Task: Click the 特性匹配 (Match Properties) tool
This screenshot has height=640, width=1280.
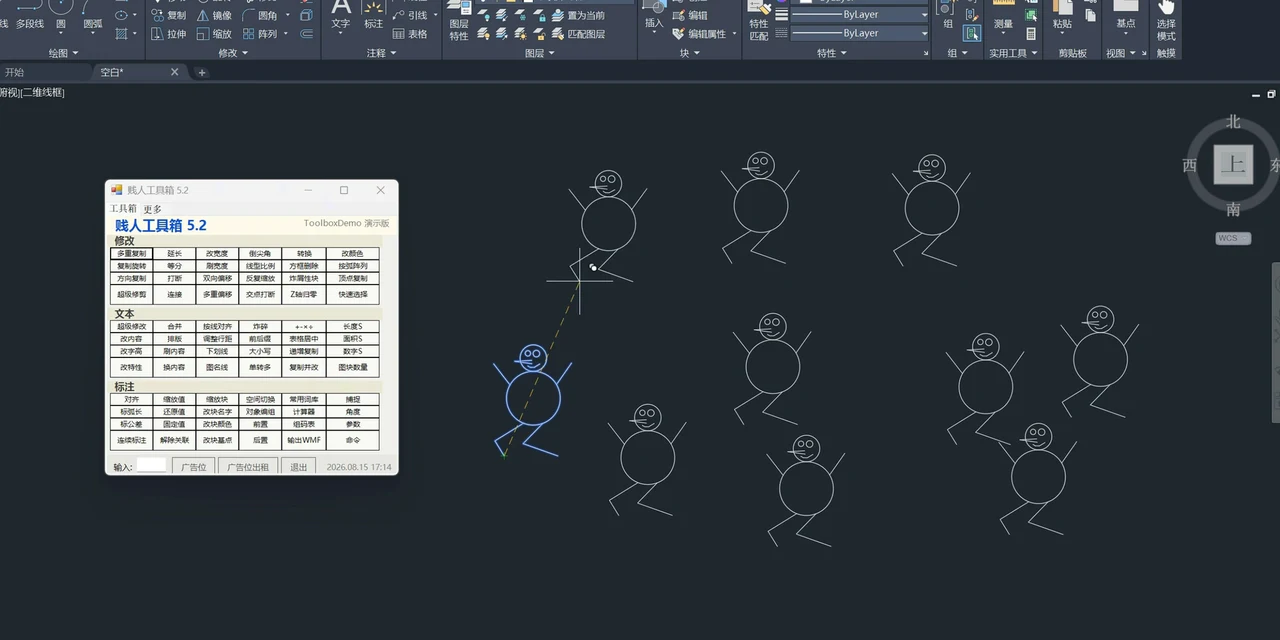Action: point(759,22)
